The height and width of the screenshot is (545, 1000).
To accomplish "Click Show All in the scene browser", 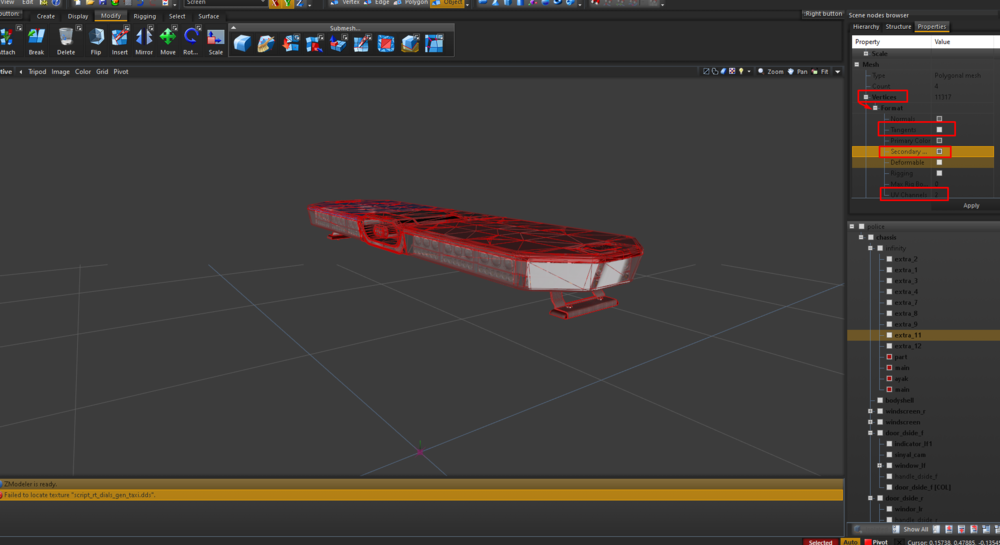I will [916, 529].
